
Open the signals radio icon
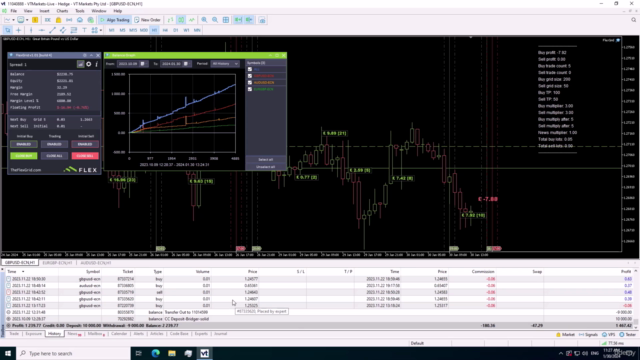click(x=69, y=20)
